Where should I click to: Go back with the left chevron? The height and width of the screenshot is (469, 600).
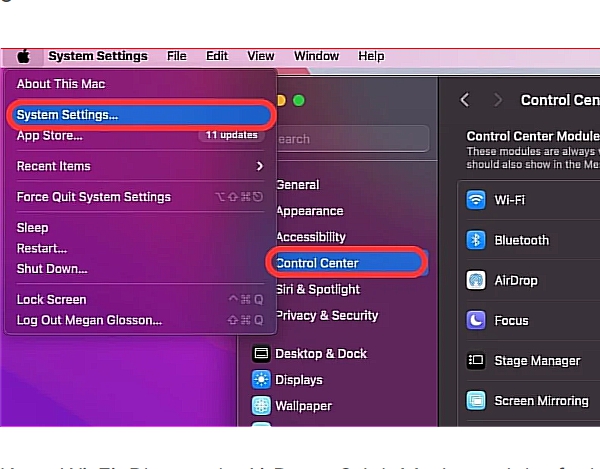pos(464,100)
